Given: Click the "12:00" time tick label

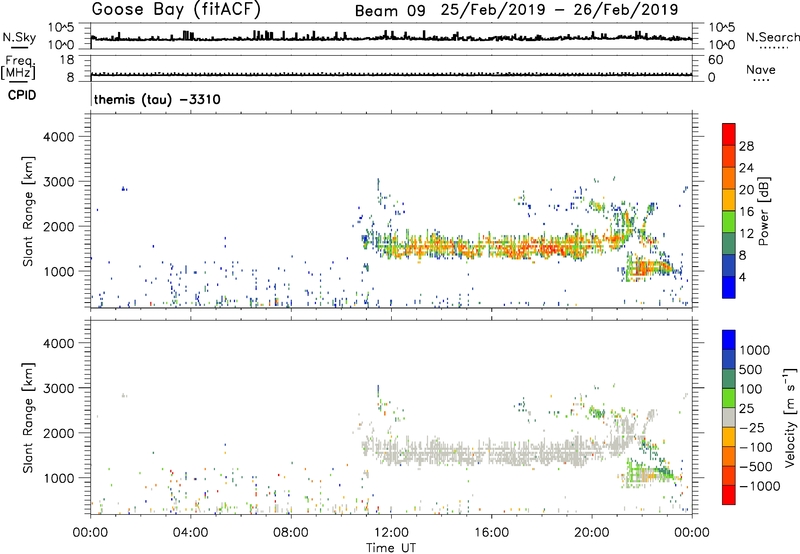Looking at the screenshot, I should coord(391,532).
